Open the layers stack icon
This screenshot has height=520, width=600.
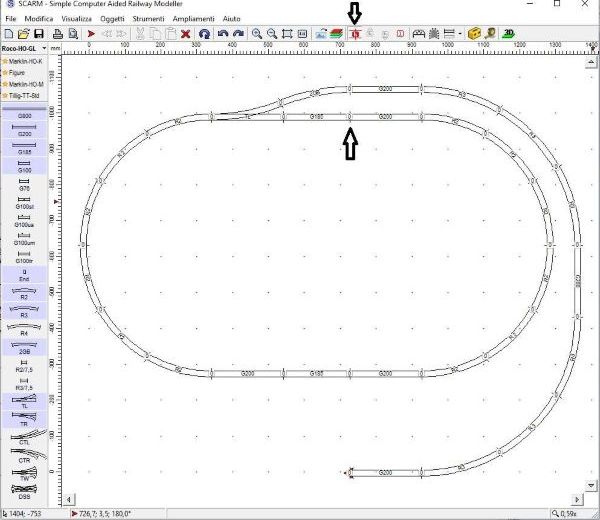coord(336,33)
